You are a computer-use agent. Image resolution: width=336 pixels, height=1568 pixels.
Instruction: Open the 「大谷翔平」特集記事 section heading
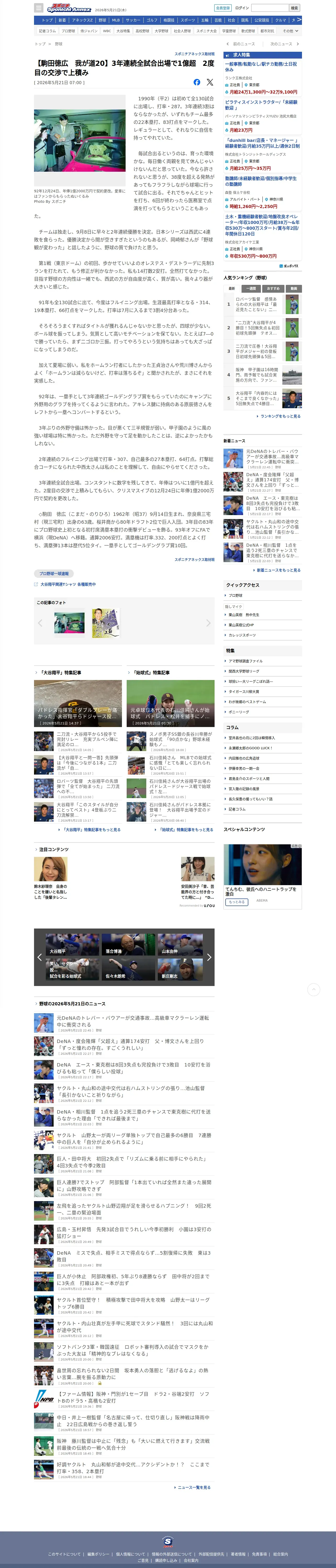[60, 673]
